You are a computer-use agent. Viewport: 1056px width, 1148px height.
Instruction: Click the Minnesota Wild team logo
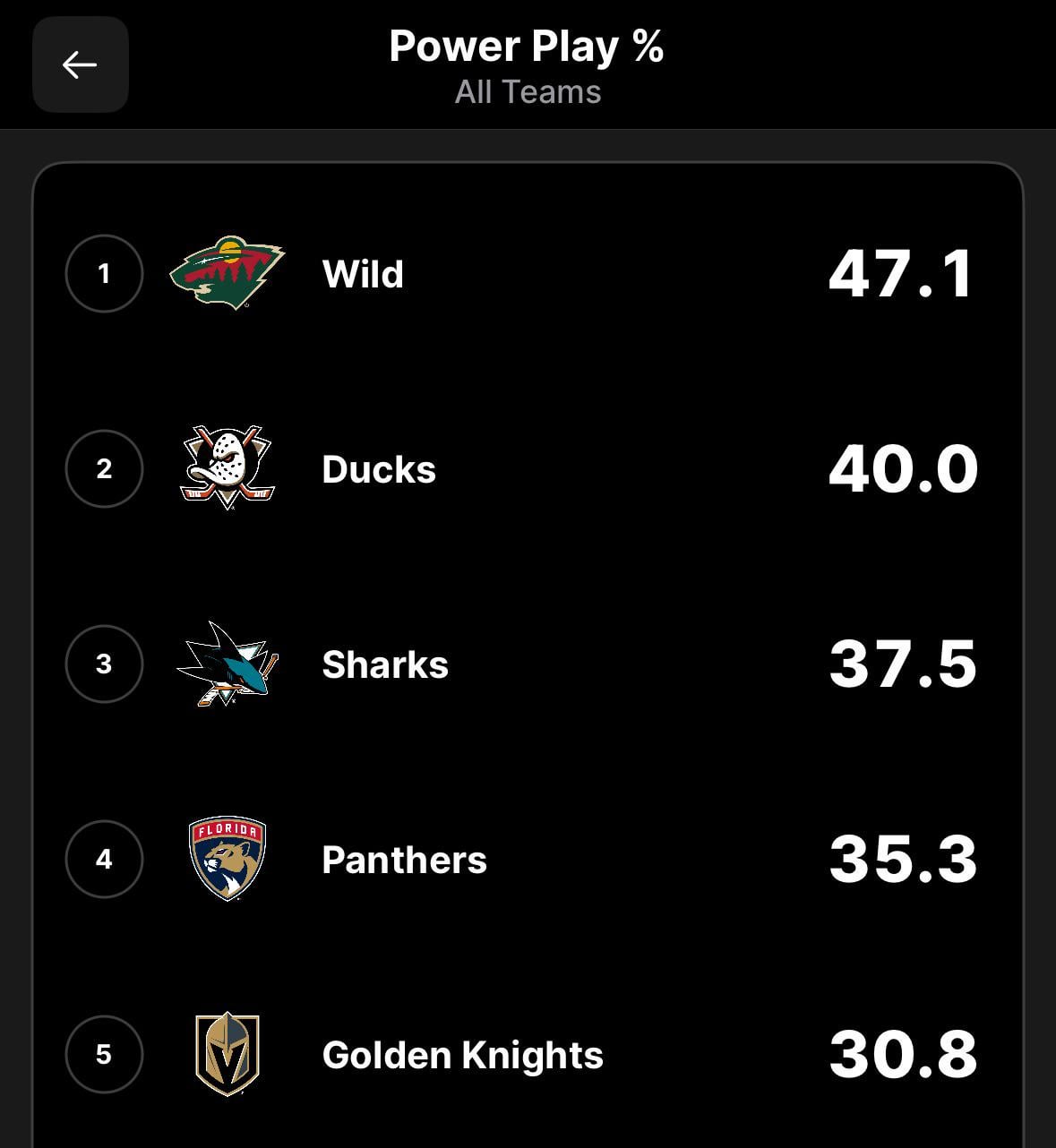click(228, 272)
